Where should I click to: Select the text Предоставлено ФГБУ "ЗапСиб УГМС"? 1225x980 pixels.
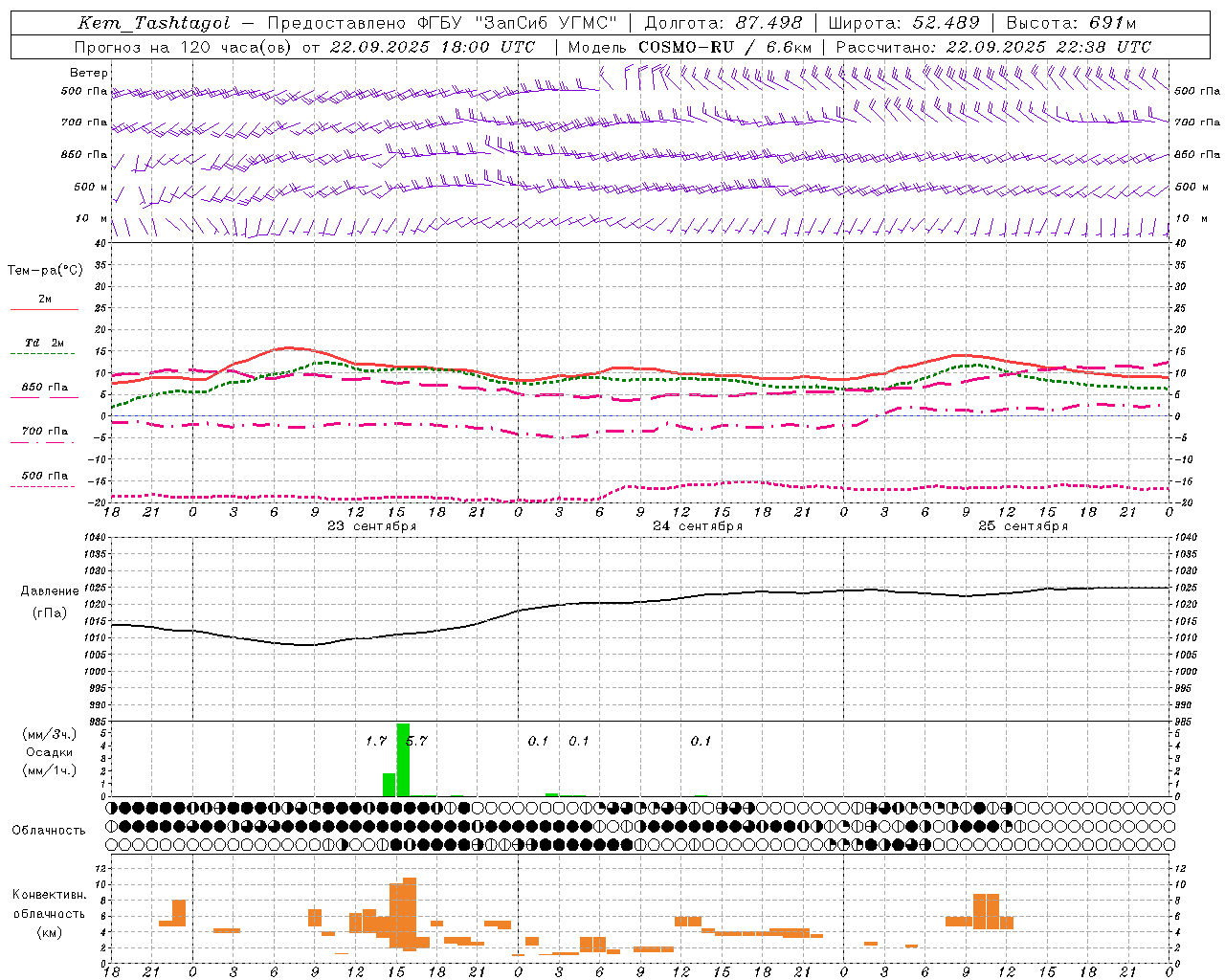click(442, 23)
